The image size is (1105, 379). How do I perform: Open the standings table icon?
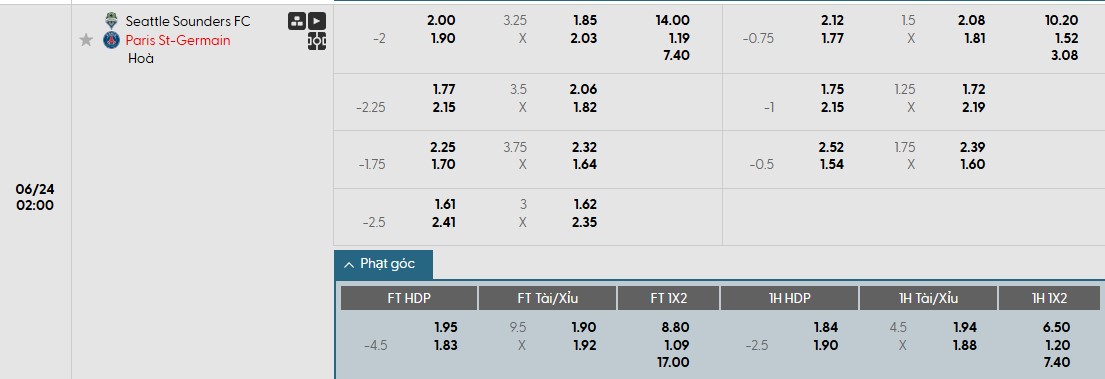297,21
